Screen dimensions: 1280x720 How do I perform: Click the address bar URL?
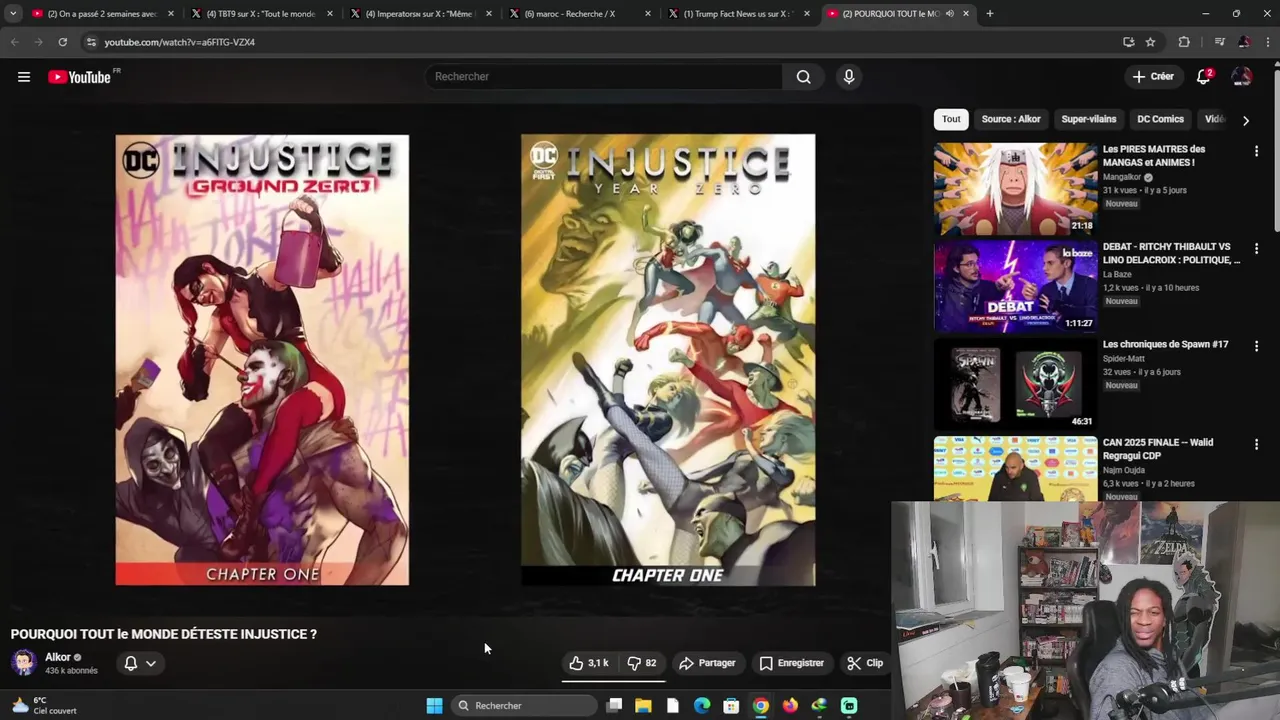pyautogui.click(x=180, y=42)
